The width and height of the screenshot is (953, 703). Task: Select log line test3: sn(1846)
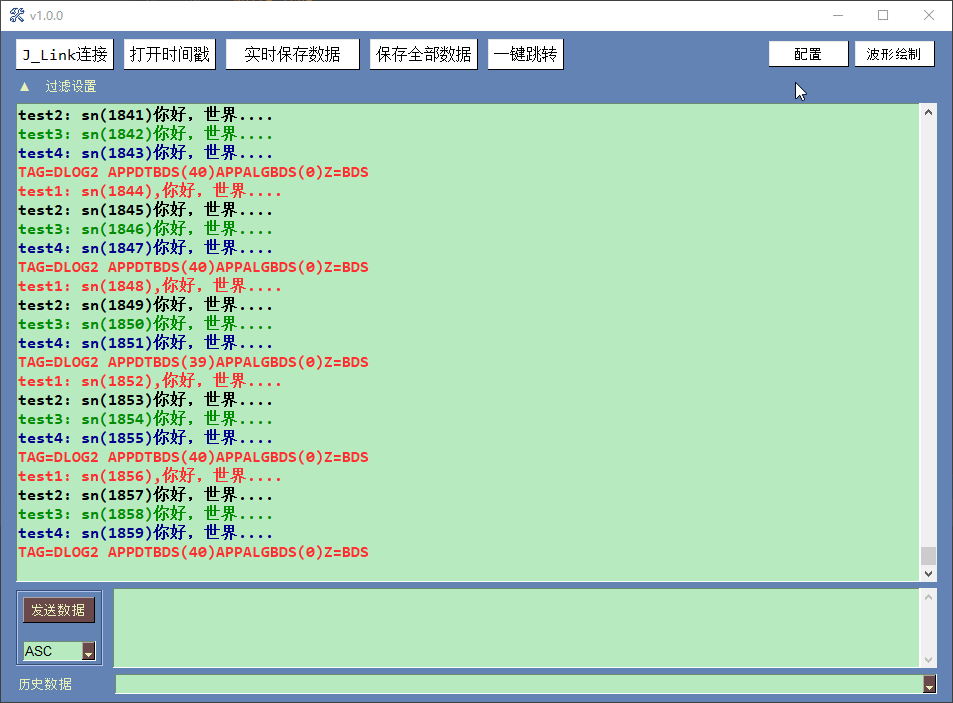point(146,229)
